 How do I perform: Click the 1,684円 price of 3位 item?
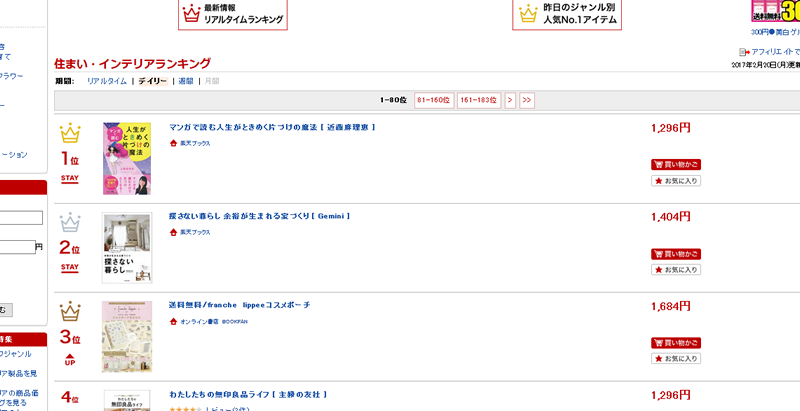tap(670, 306)
